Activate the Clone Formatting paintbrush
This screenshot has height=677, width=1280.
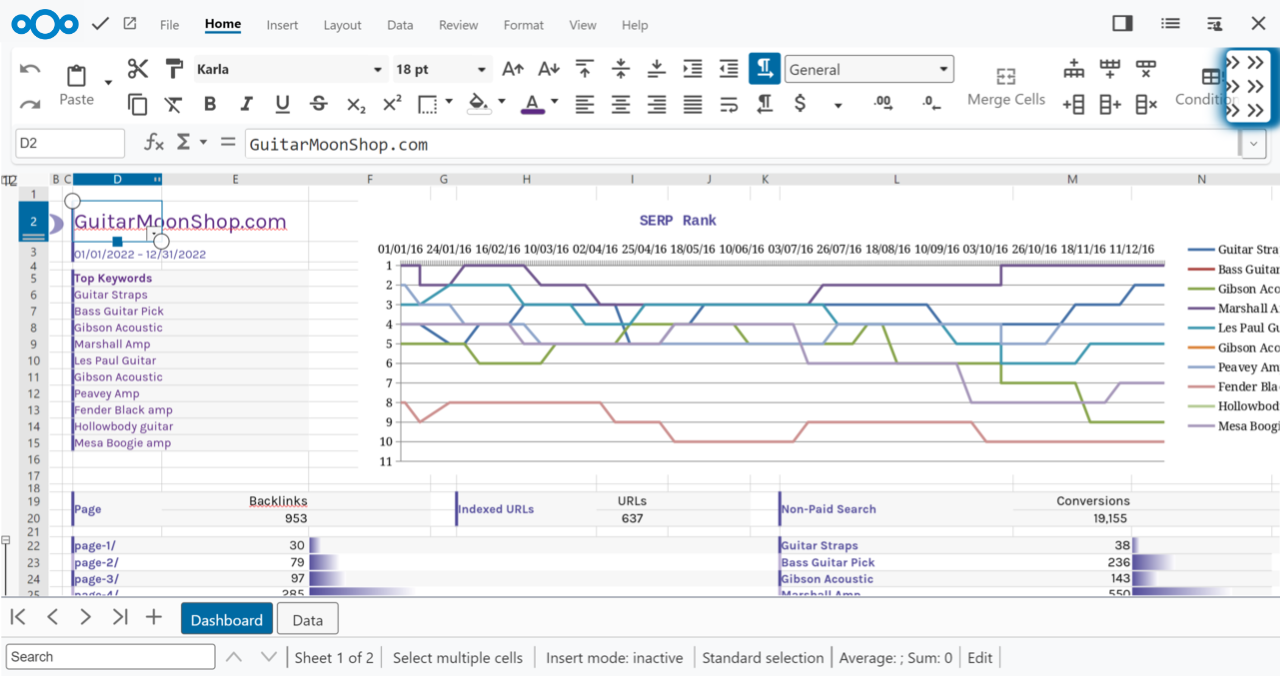pyautogui.click(x=174, y=69)
